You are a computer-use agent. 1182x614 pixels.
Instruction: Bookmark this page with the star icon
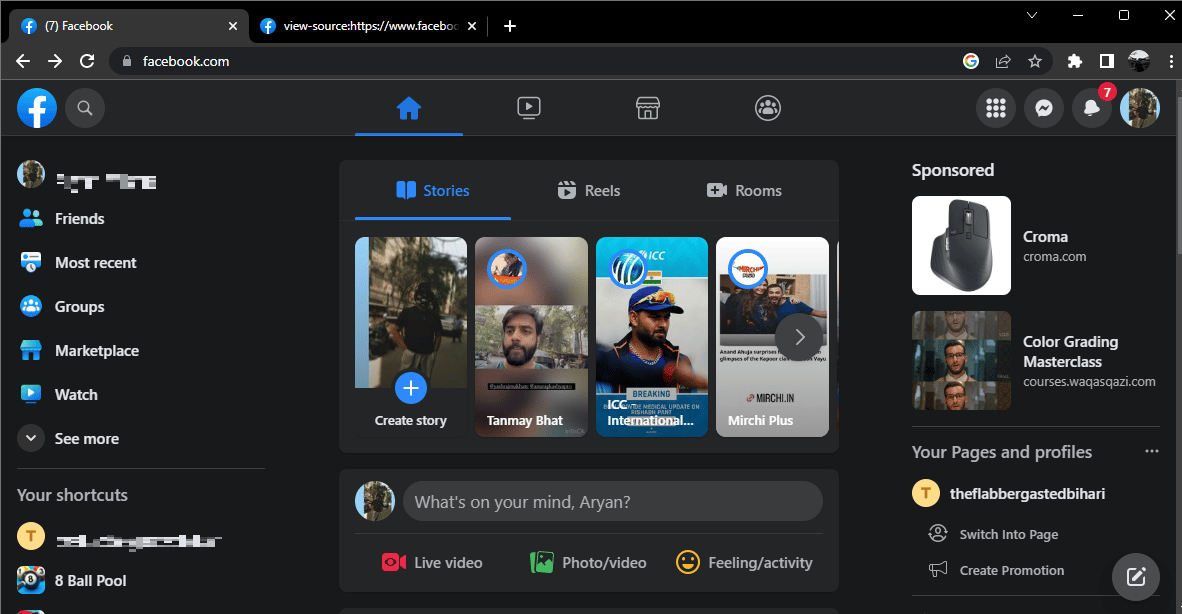pyautogui.click(x=1035, y=62)
